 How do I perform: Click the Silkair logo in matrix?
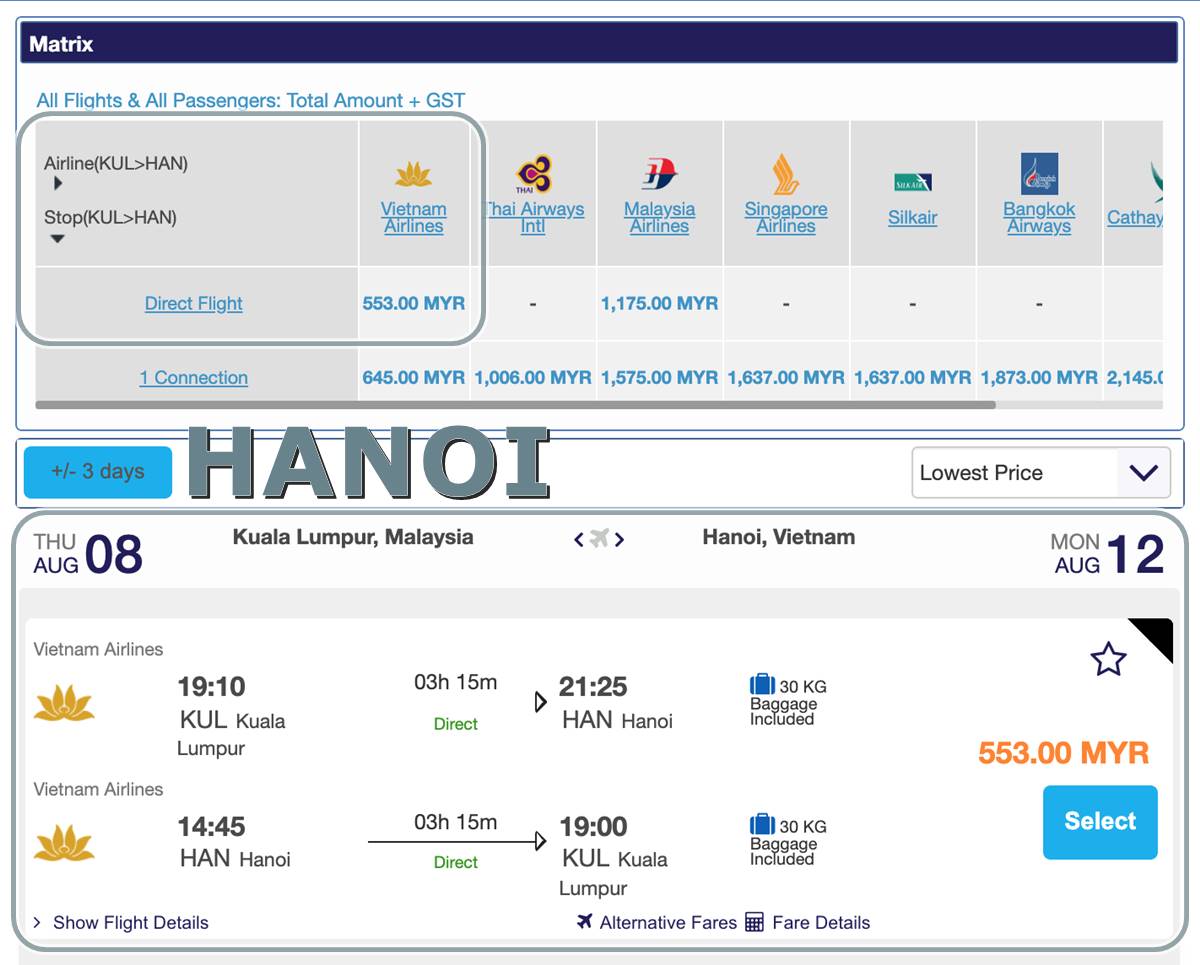912,182
